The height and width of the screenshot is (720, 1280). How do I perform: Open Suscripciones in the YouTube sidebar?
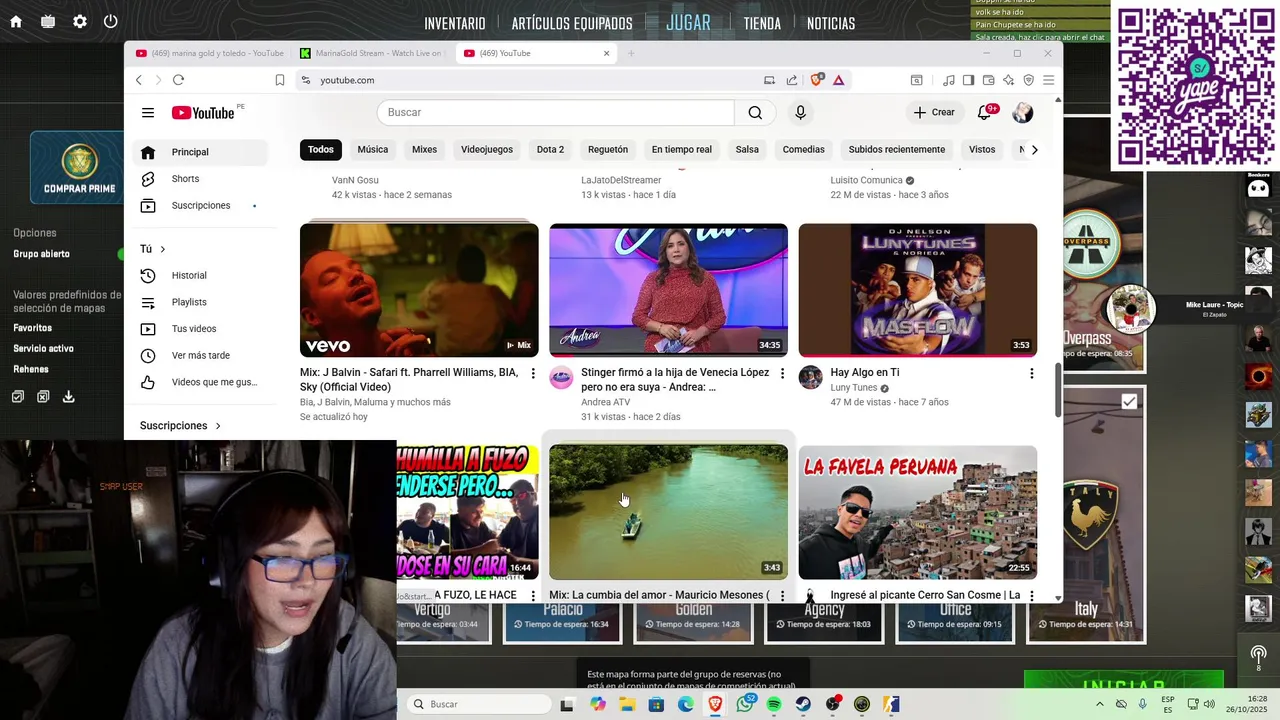tap(200, 206)
